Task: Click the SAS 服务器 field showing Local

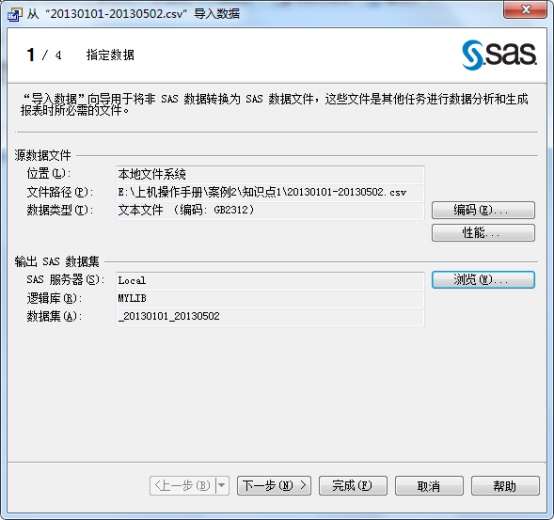Action: [x=270, y=280]
